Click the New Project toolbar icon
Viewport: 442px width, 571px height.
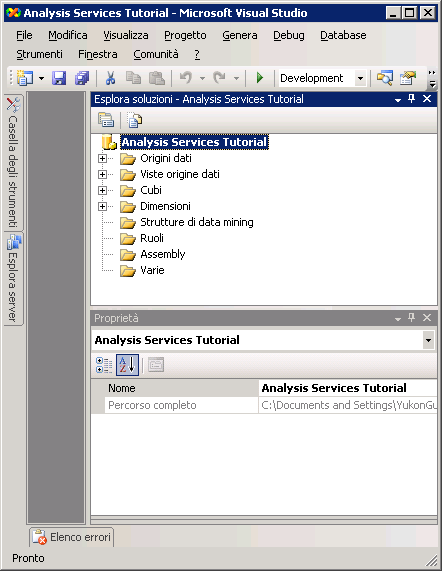25,78
